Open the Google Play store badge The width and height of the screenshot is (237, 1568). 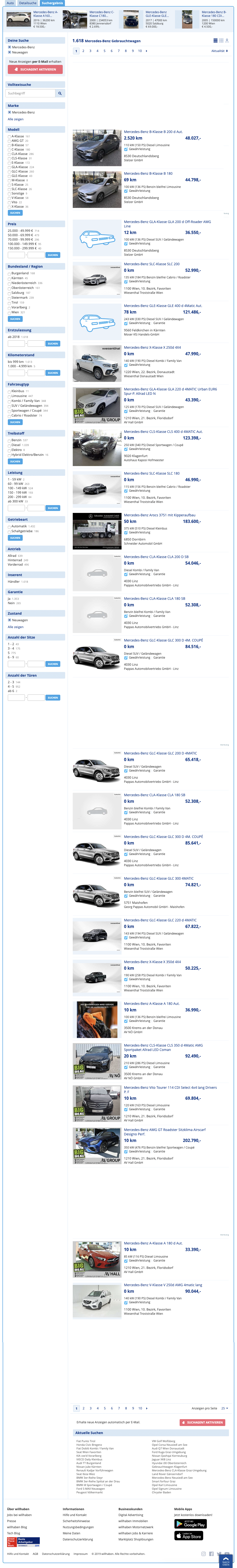click(191, 1524)
